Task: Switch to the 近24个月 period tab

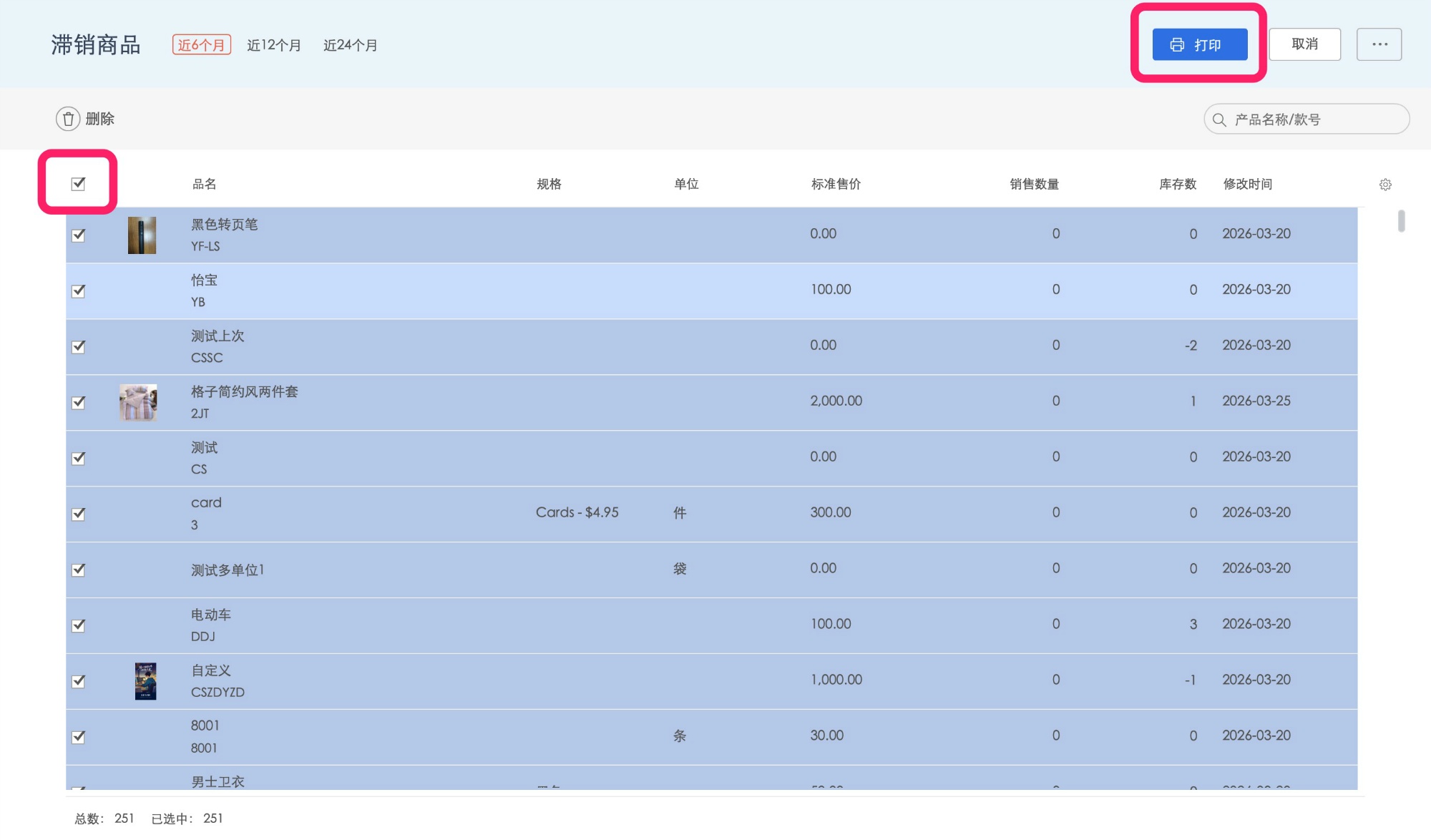Action: coord(351,45)
